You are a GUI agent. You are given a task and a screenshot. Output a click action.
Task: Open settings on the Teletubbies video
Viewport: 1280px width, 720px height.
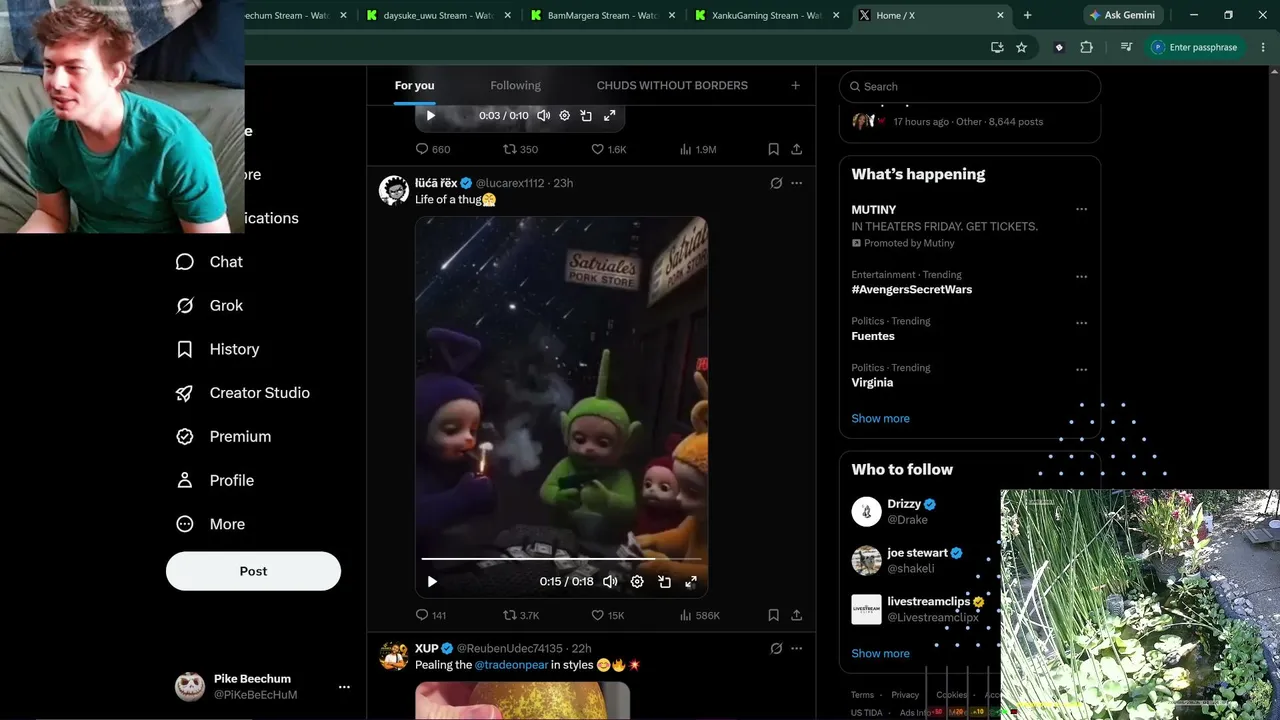(637, 581)
